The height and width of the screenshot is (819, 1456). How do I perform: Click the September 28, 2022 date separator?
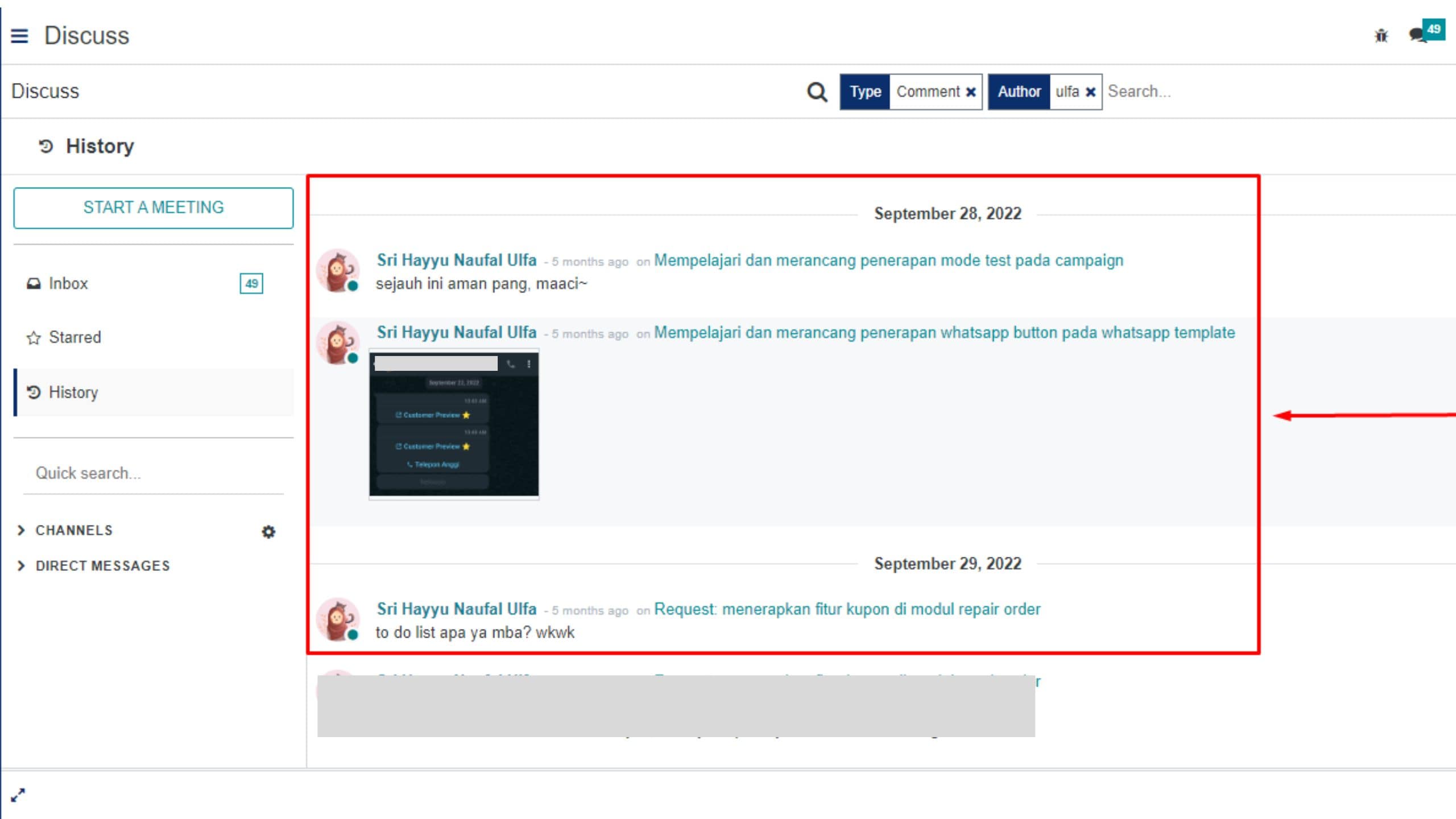pyautogui.click(x=948, y=214)
